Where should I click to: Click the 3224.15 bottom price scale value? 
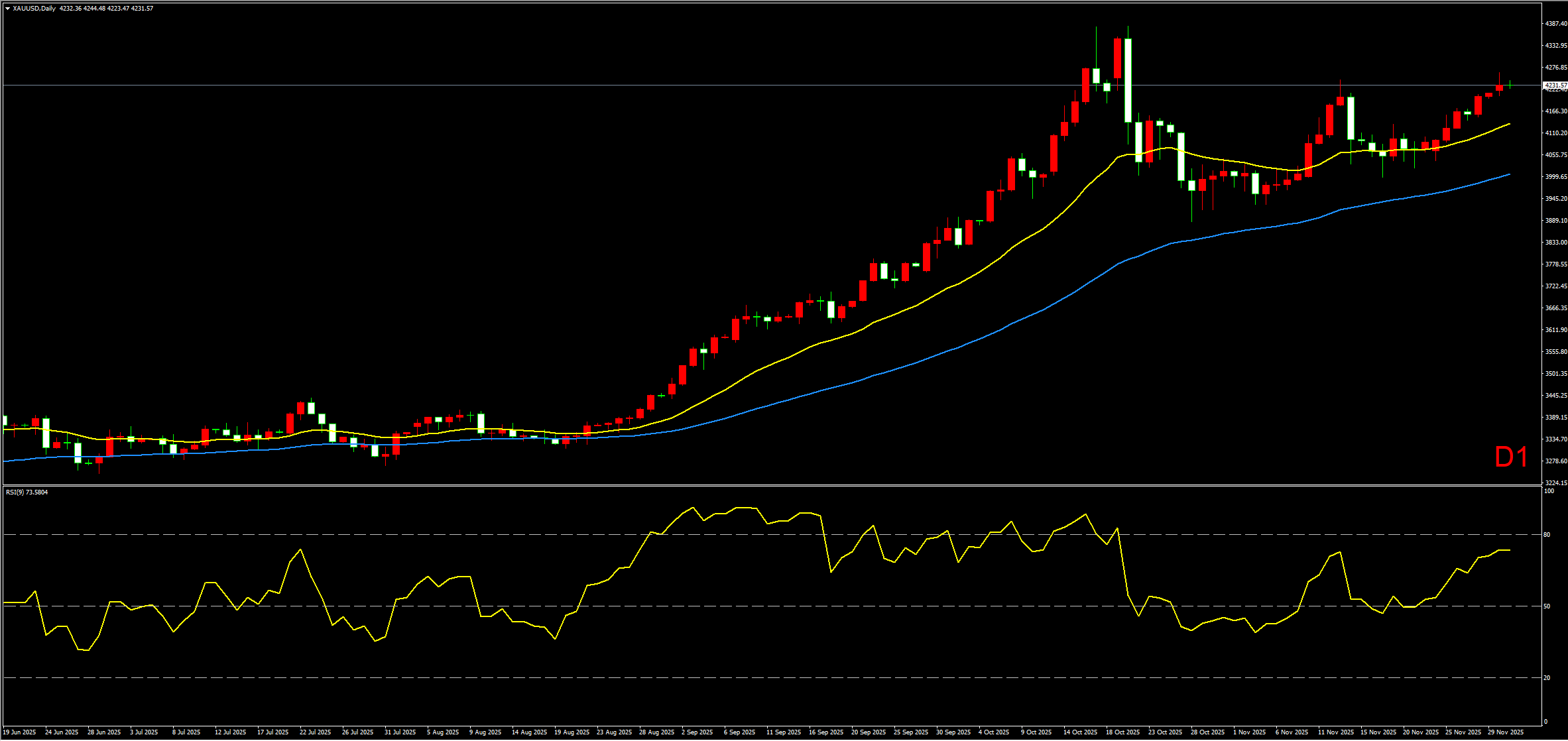coord(1555,483)
